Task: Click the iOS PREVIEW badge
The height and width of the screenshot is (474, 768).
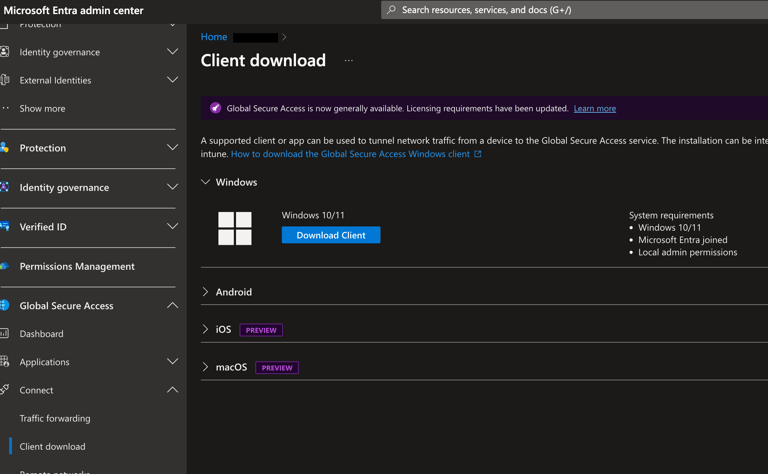Action: coord(261,330)
